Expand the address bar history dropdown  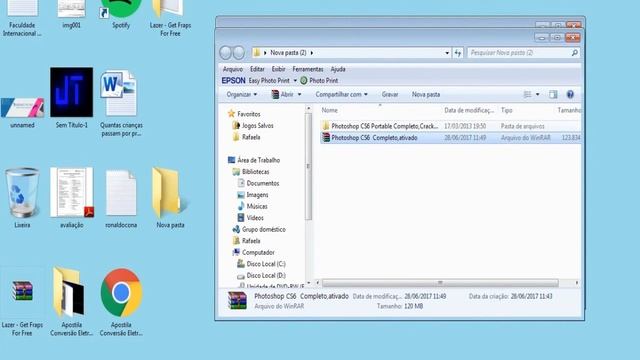pos(447,53)
